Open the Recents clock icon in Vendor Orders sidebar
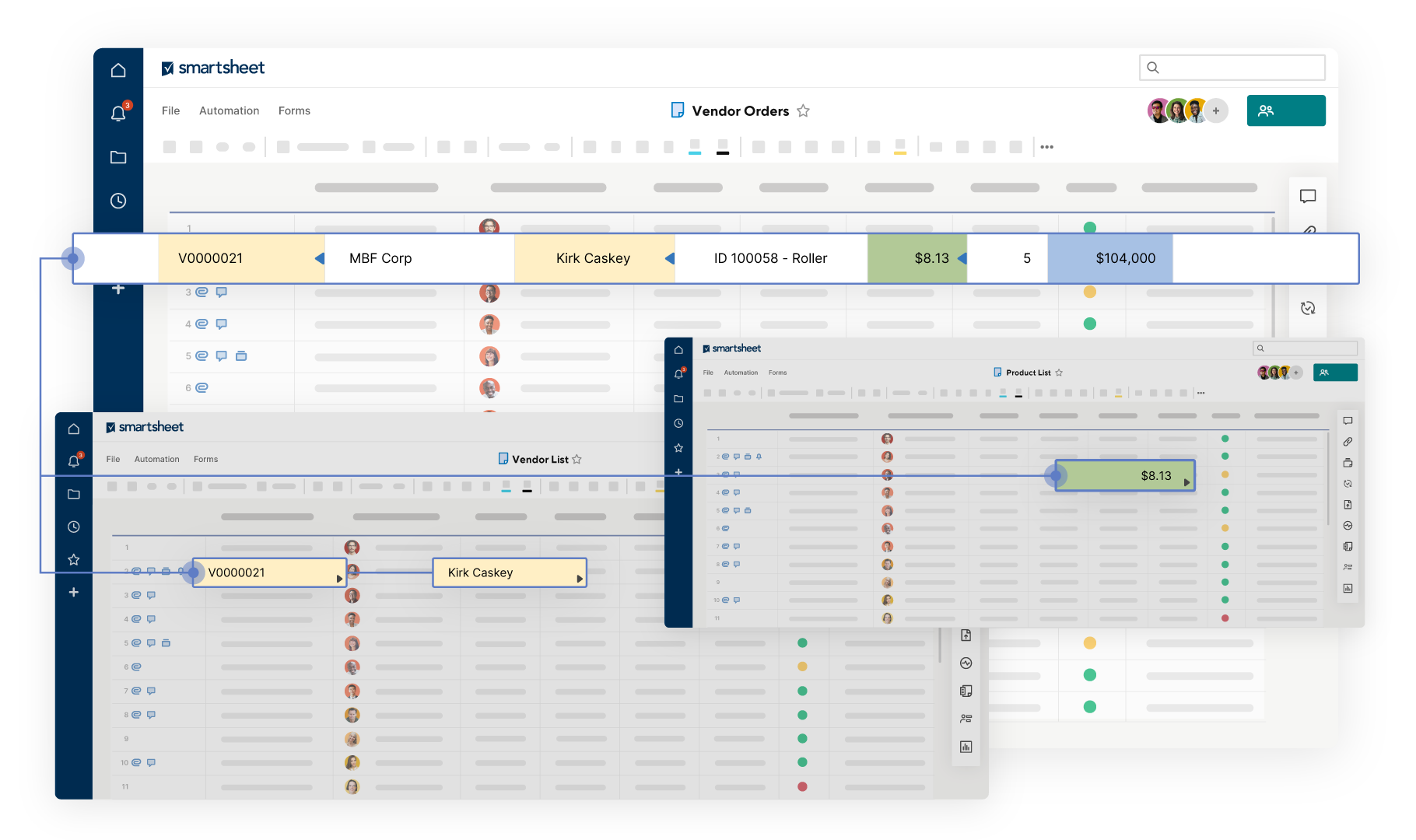The image size is (1416, 840). pyautogui.click(x=118, y=201)
